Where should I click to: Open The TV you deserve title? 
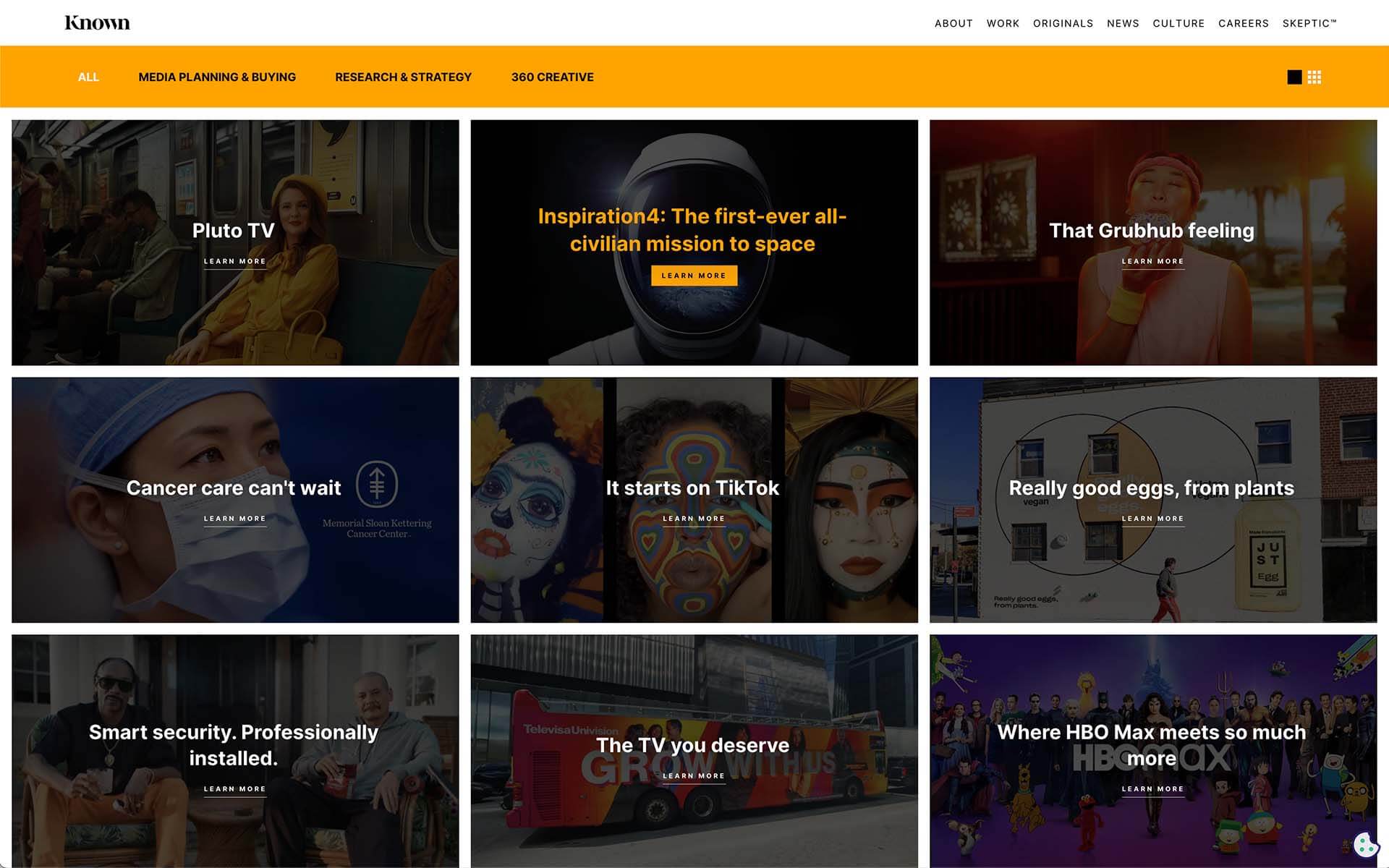point(692,746)
